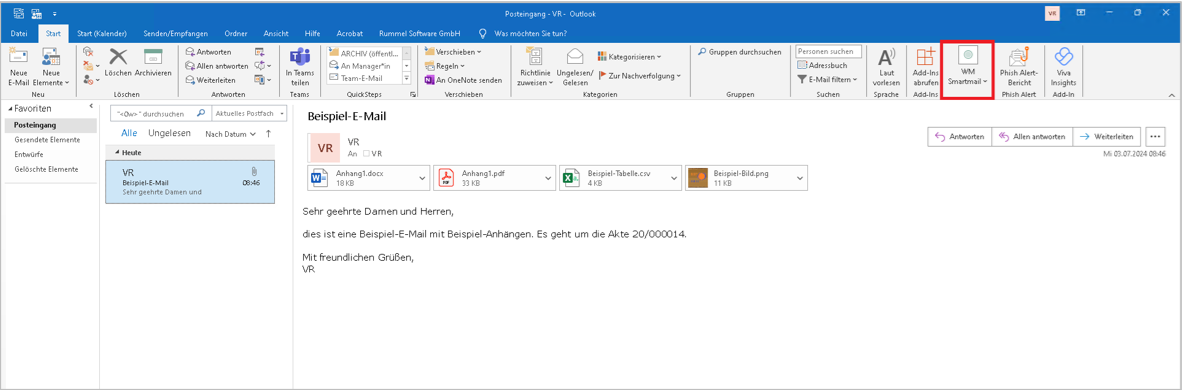Open the Nach Datum sort dropdown
This screenshot has height=390, width=1182.
tap(231, 134)
